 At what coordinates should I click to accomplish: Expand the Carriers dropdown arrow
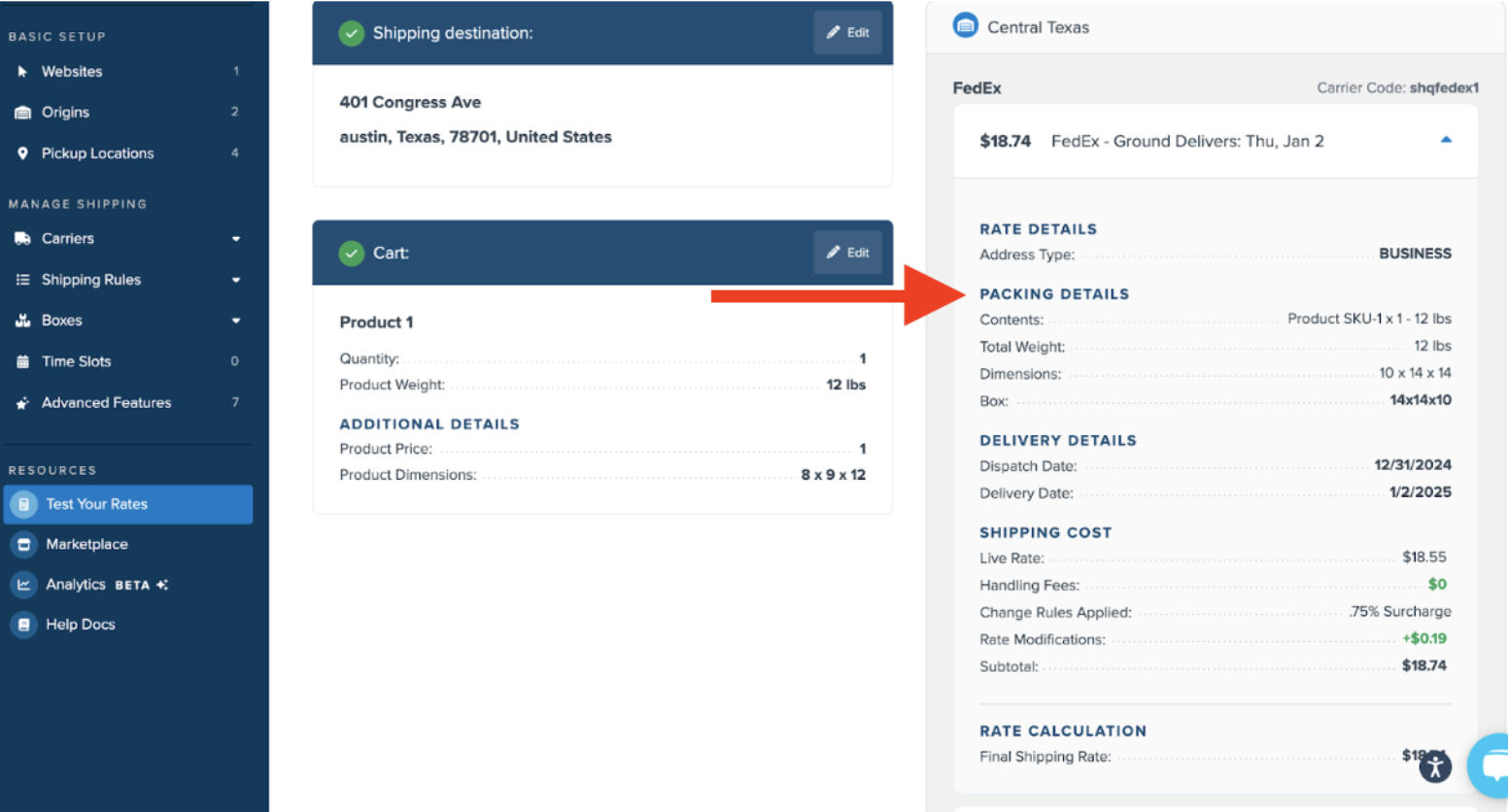(x=235, y=239)
